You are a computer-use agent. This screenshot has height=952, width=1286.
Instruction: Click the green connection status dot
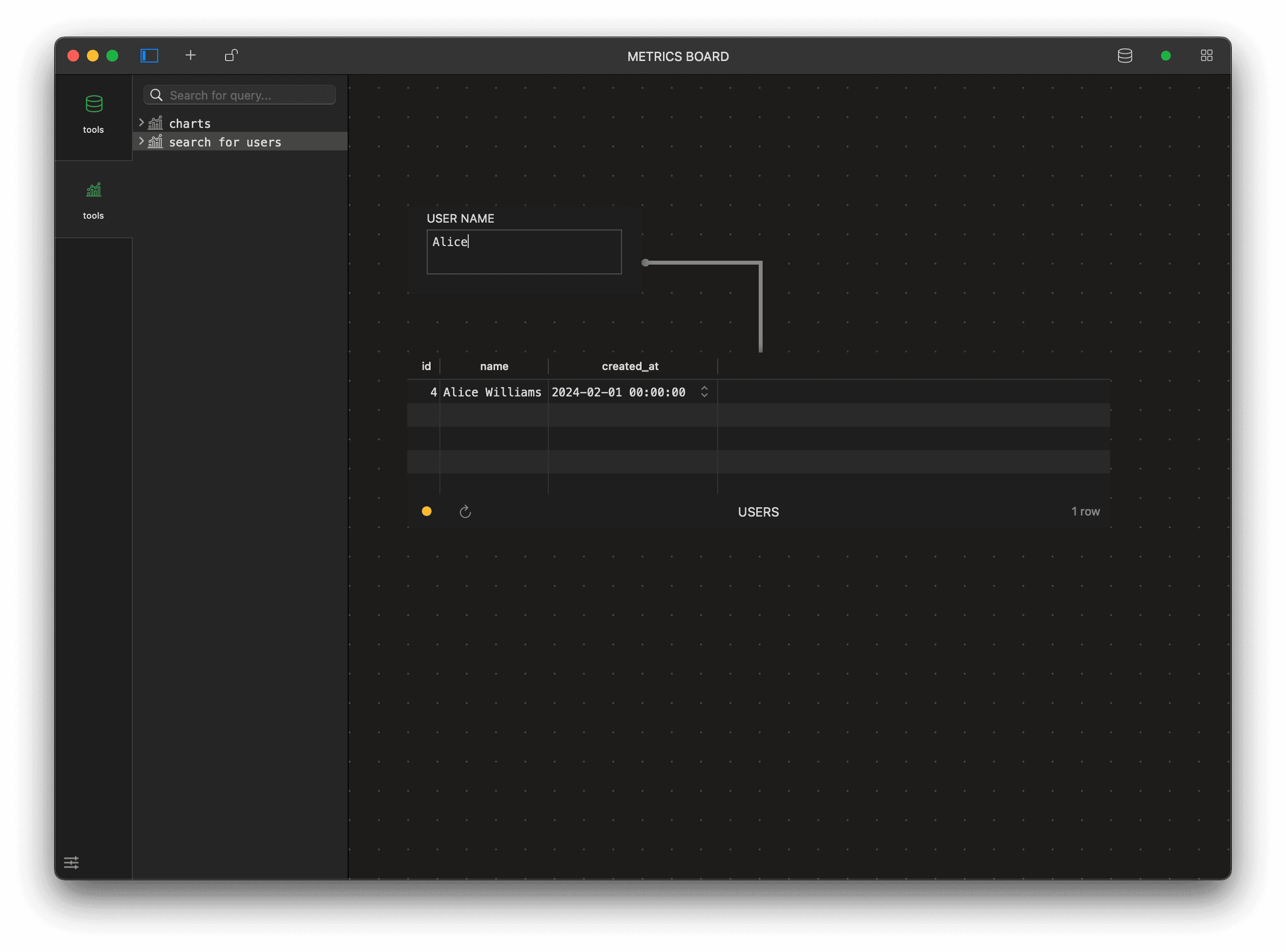(x=1165, y=56)
